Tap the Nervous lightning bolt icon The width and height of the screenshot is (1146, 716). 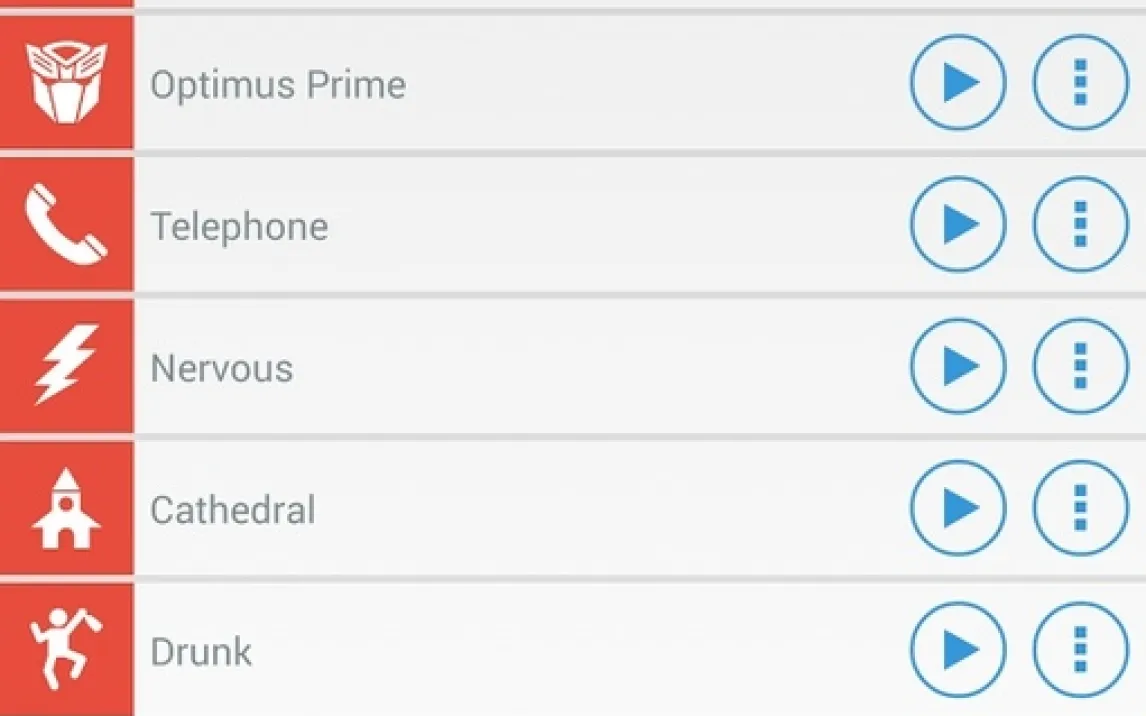coord(66,367)
